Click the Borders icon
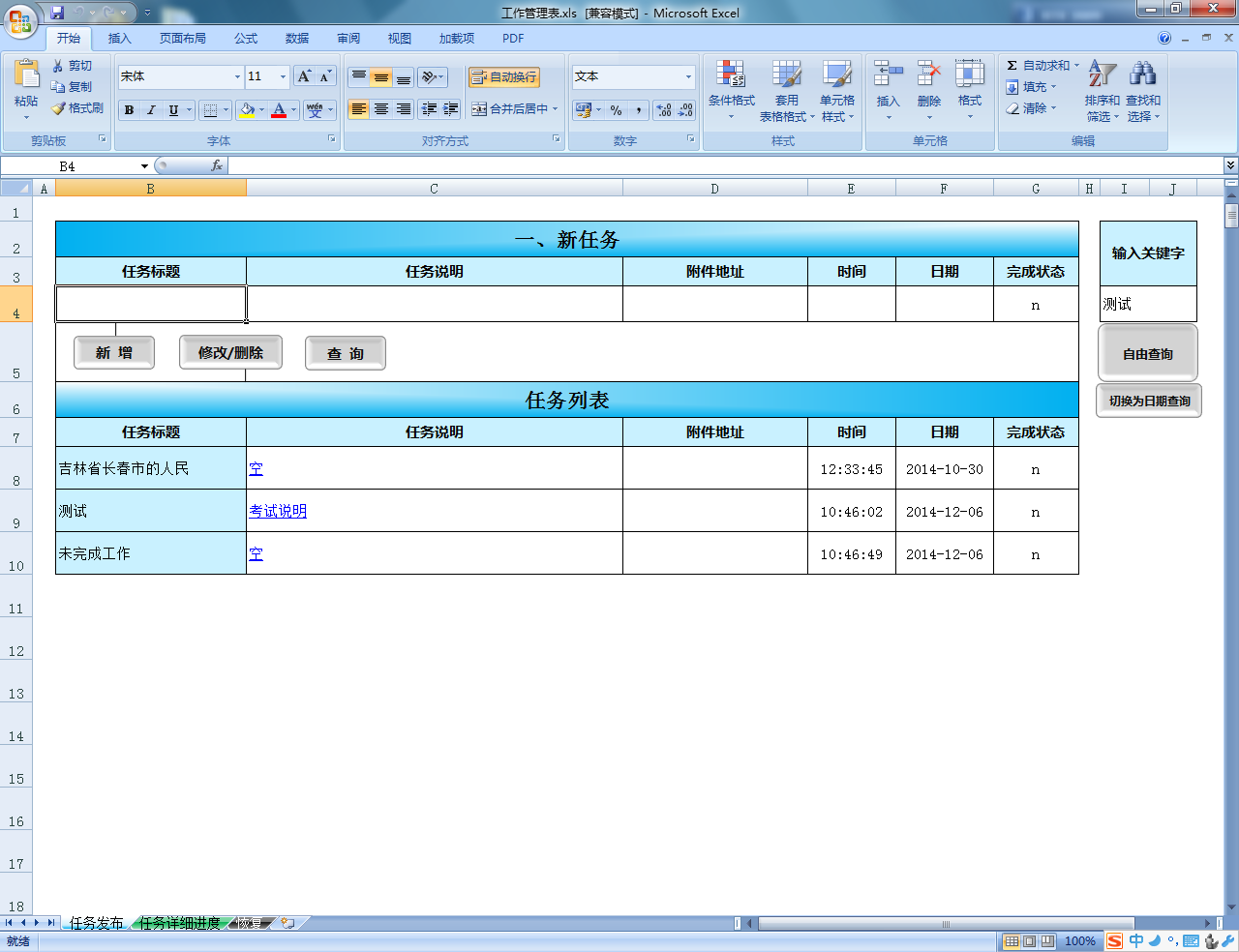Image resolution: width=1239 pixels, height=952 pixels. pyautogui.click(x=210, y=110)
